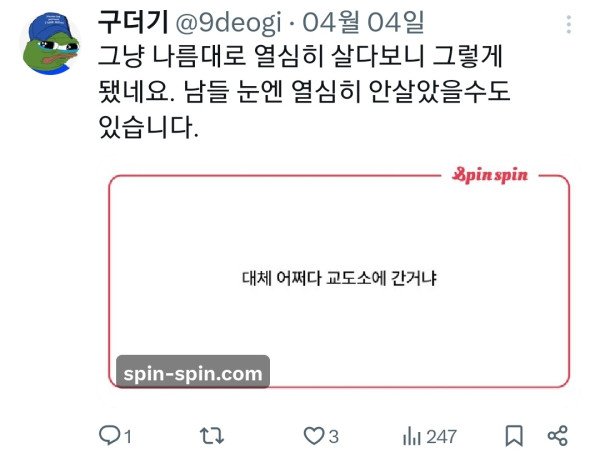The image size is (600, 457).
Task: Open the tweet text starting 그냥 나름대로
Action: (x=304, y=92)
